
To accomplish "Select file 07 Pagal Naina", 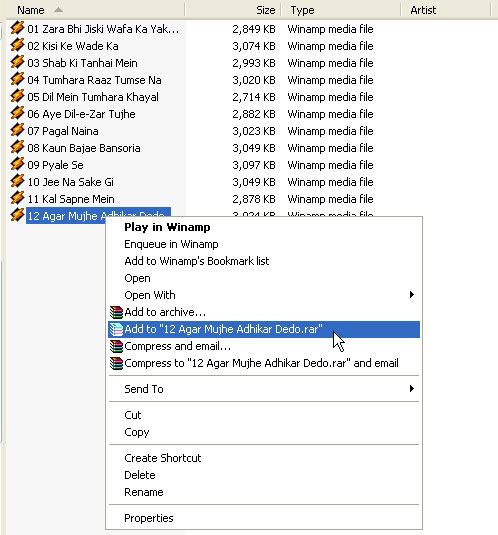I will coord(63,131).
